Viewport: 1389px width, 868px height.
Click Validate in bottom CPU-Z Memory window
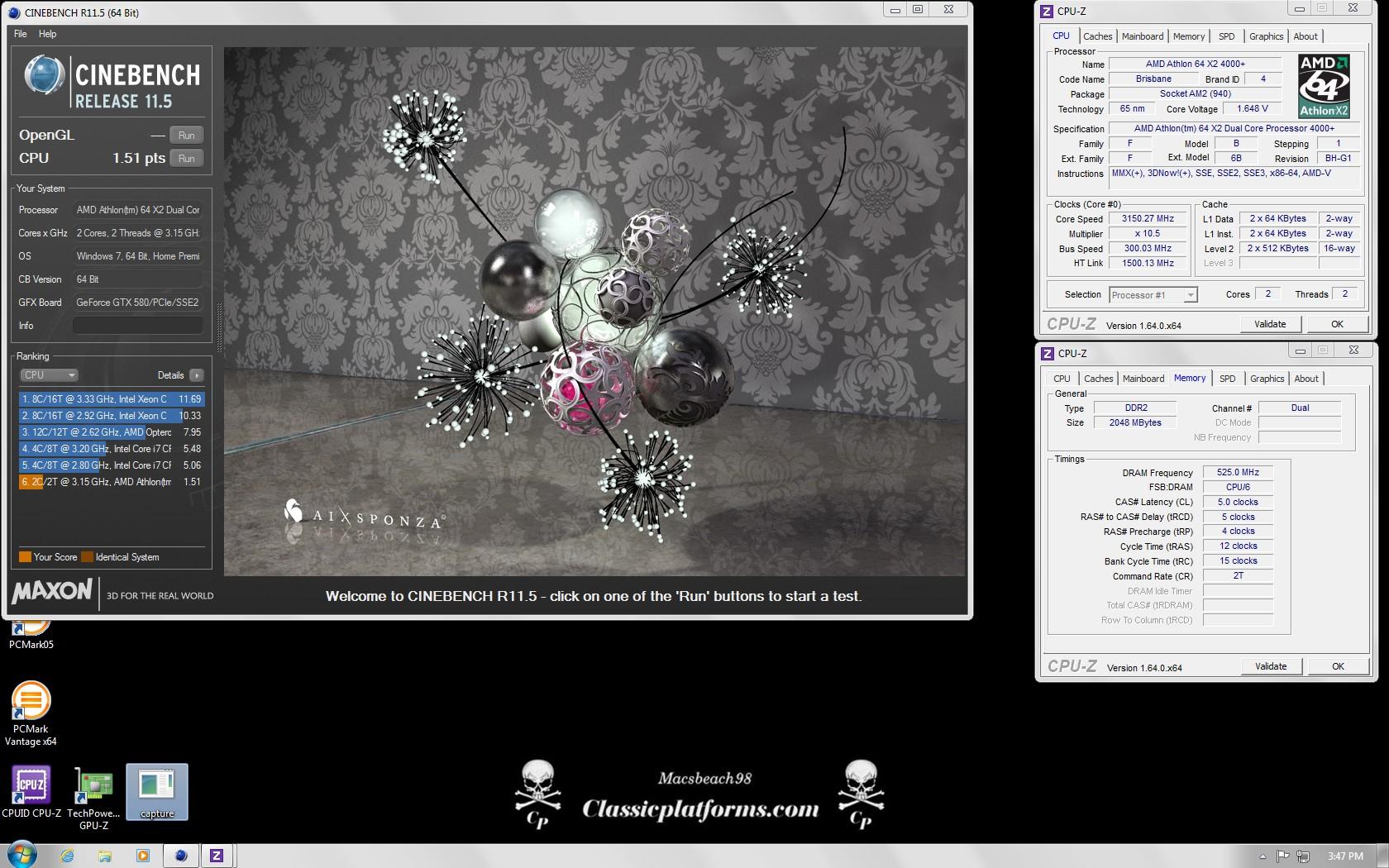coord(1271,666)
